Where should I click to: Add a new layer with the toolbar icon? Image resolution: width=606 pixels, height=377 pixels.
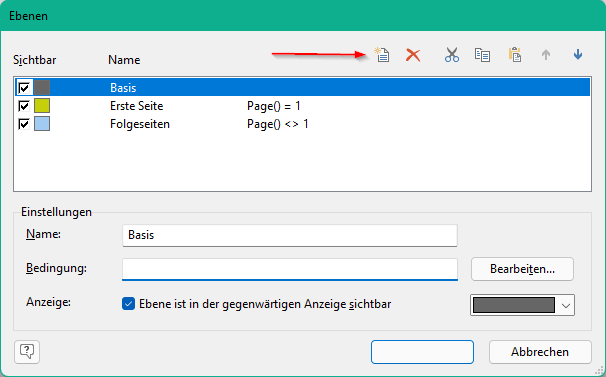[382, 55]
